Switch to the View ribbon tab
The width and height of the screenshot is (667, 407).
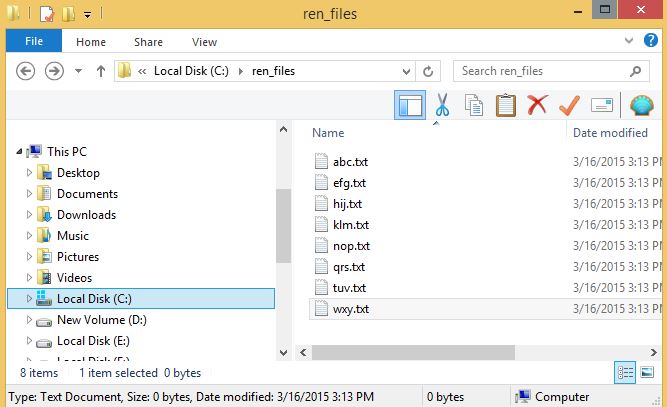204,42
